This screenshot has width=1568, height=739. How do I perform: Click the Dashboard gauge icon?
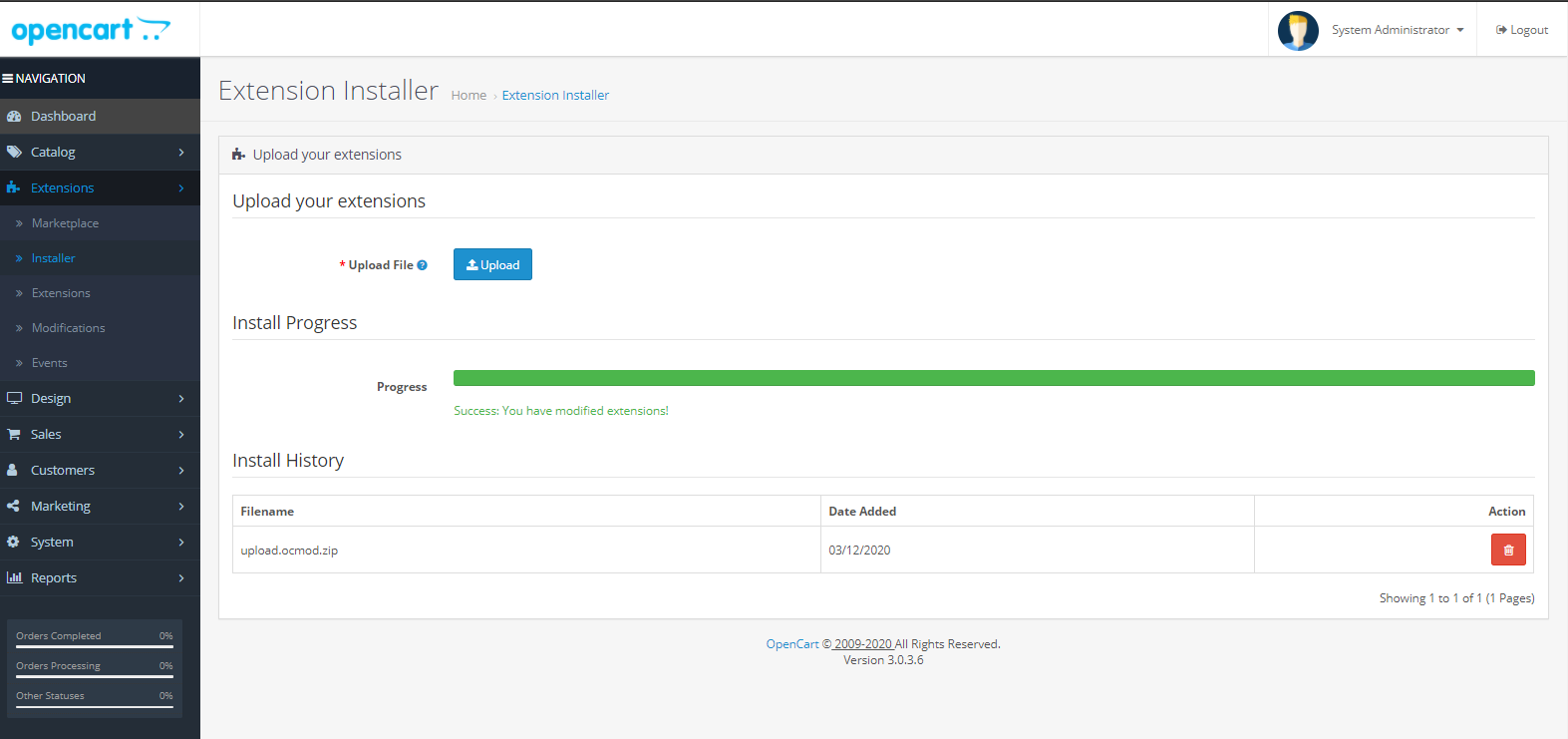coord(14,116)
